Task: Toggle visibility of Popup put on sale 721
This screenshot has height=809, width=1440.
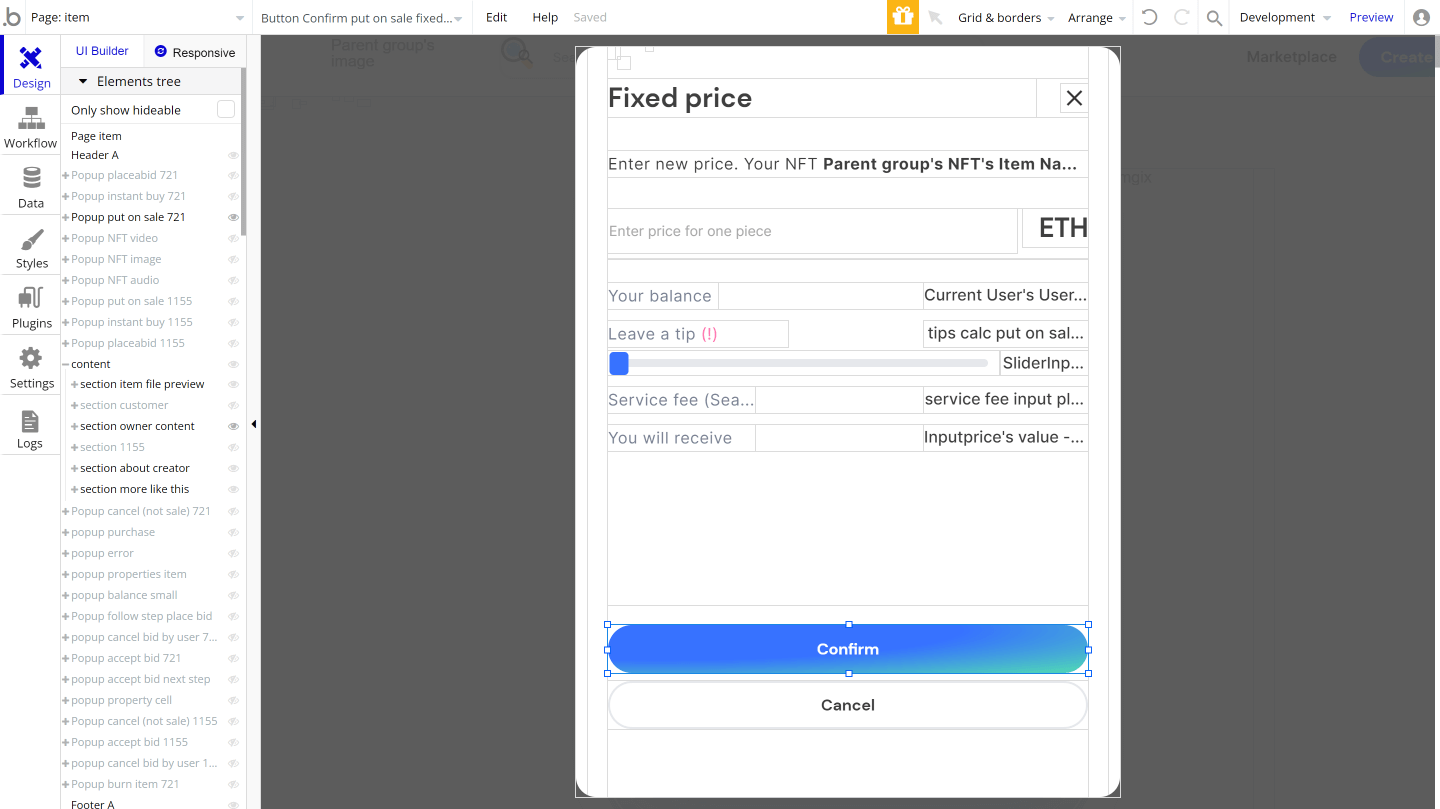Action: point(233,217)
